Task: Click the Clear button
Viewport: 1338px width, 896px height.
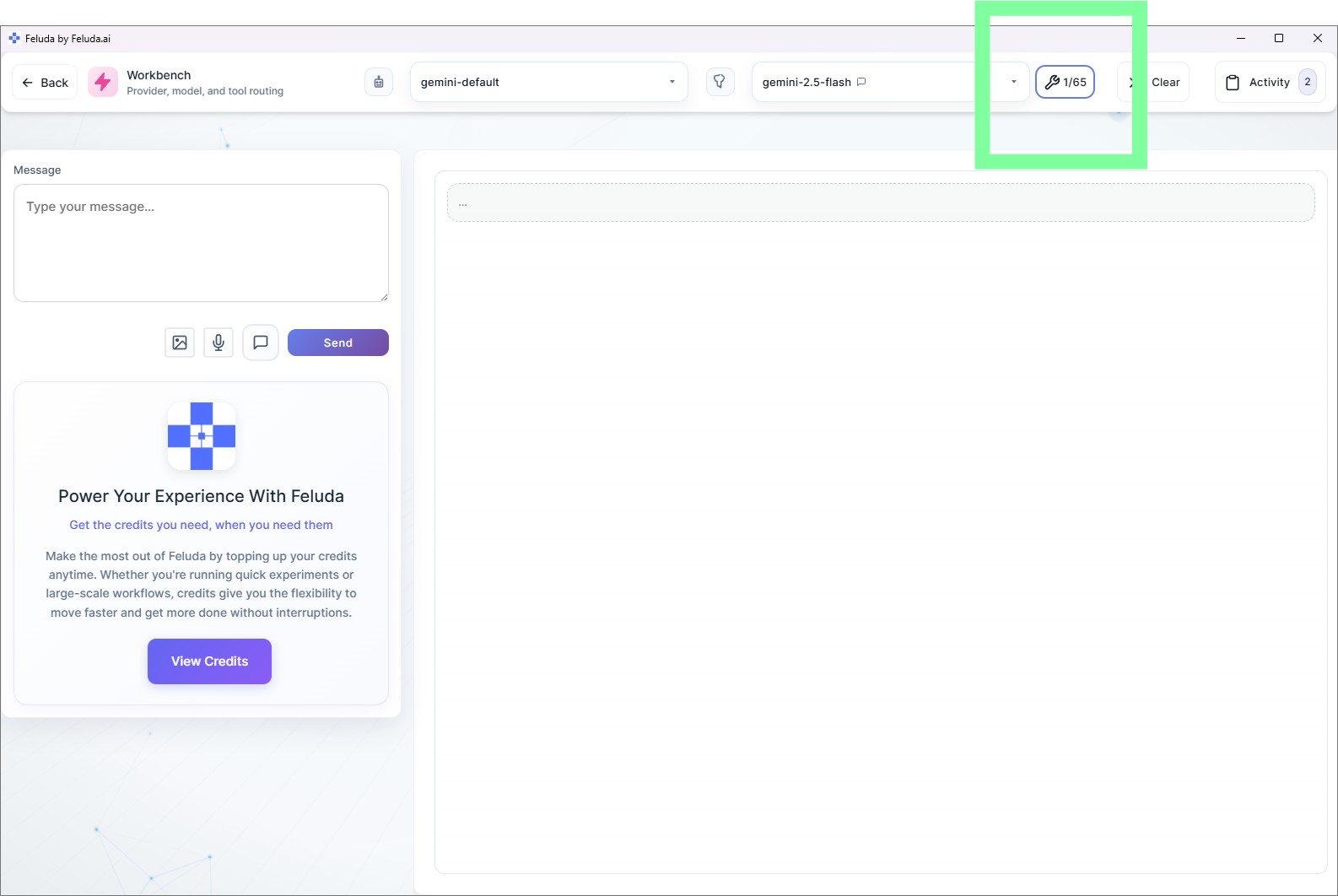Action: click(x=1153, y=82)
